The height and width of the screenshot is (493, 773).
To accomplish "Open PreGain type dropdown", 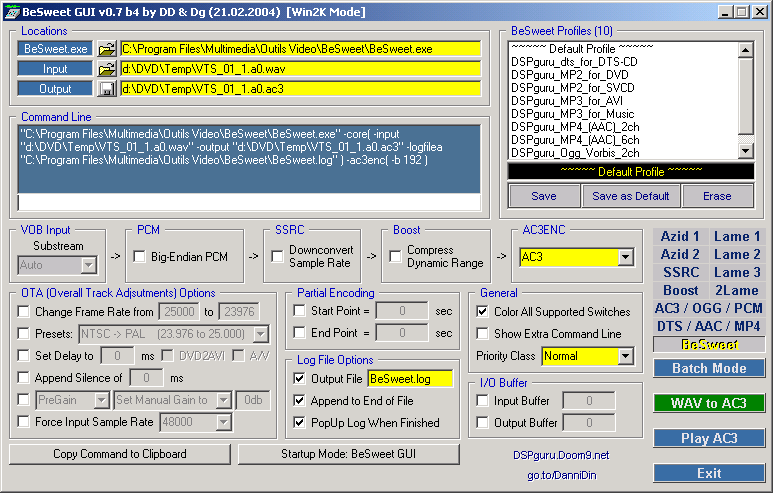I will click(101, 400).
